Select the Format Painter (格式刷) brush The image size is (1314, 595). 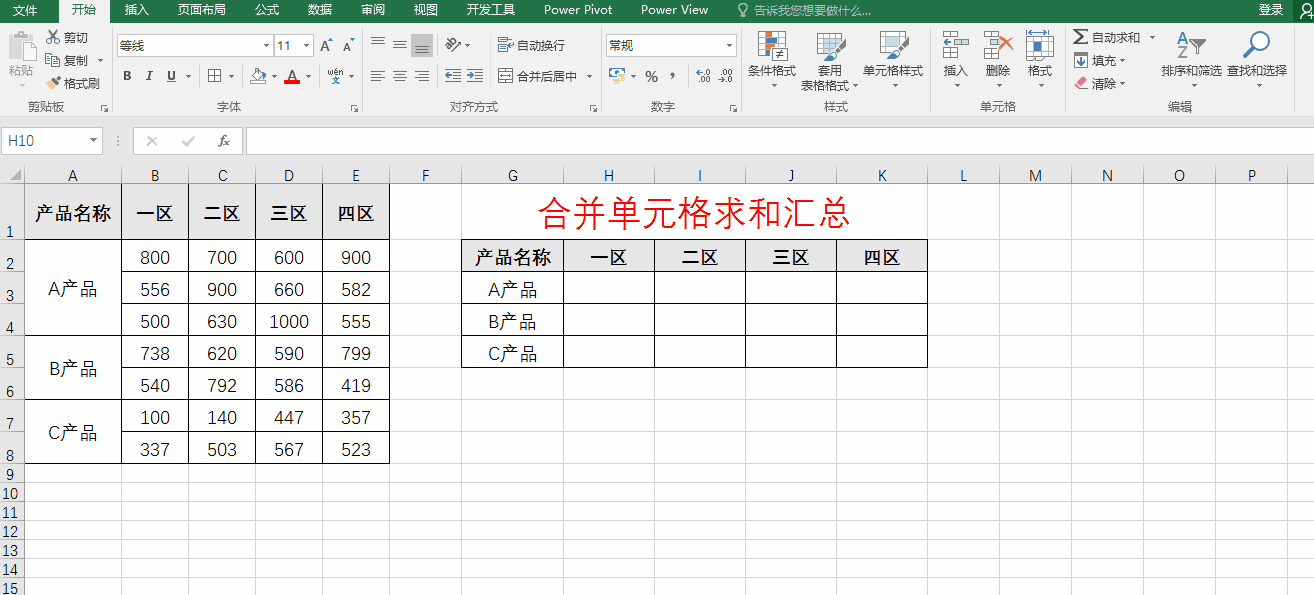tap(53, 83)
